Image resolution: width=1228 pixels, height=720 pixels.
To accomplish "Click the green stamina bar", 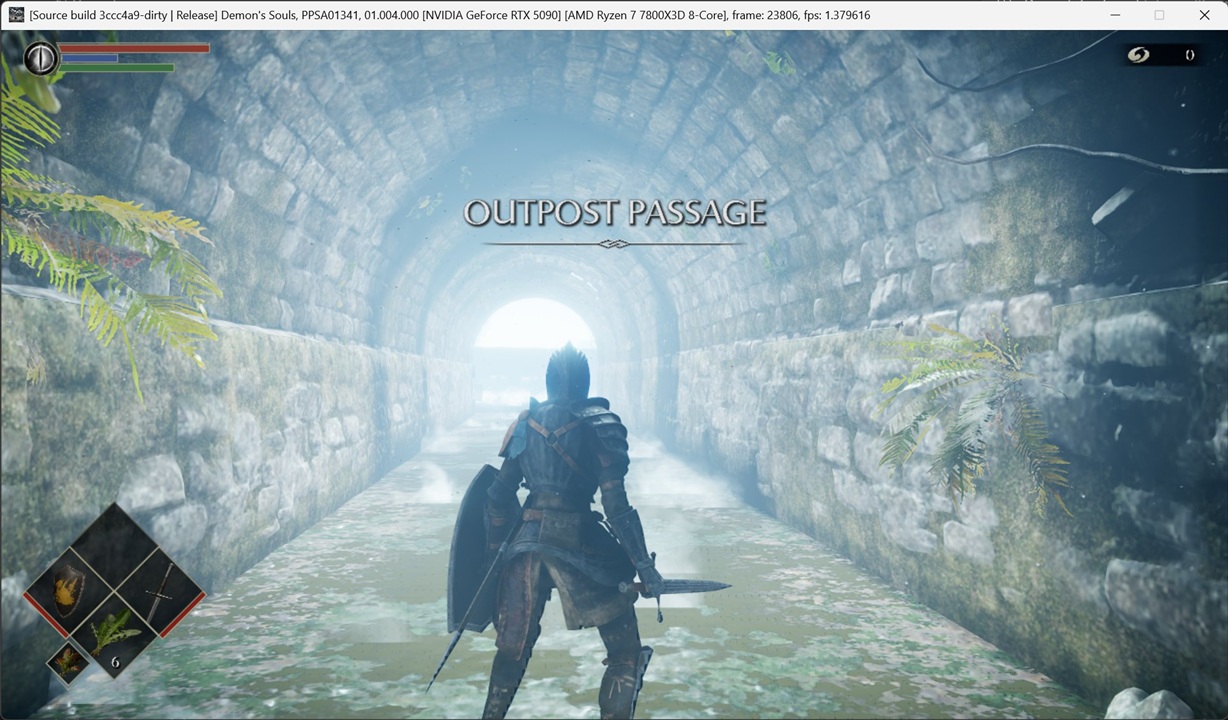I will coord(118,68).
